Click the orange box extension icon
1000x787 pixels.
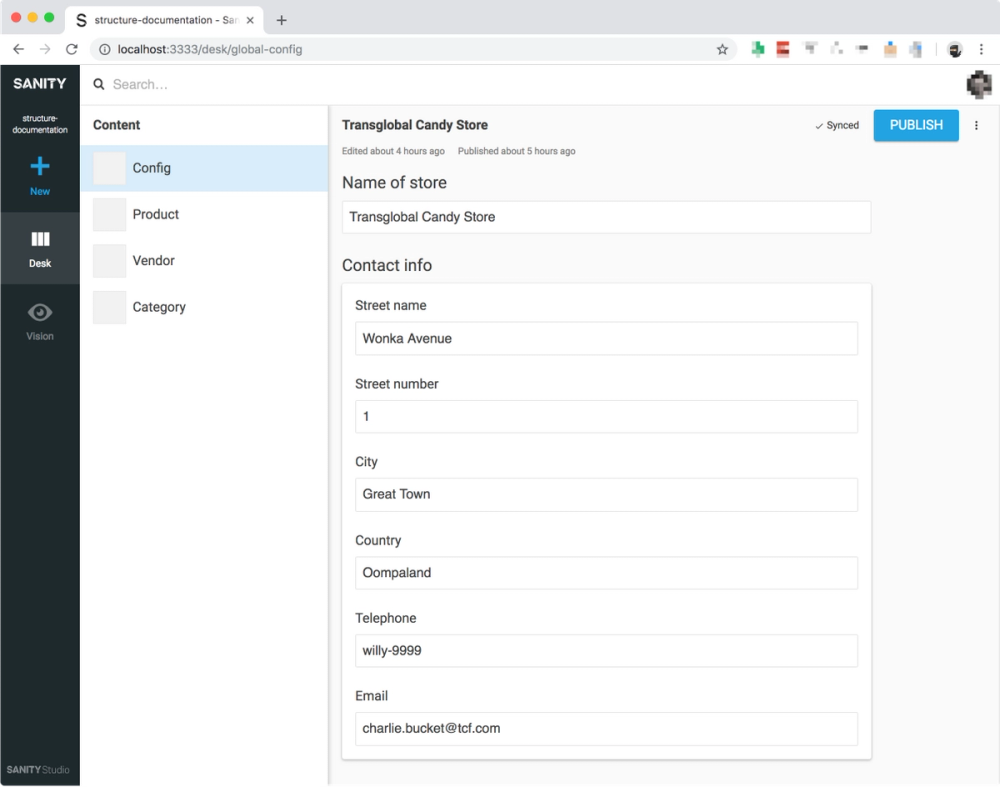890,49
